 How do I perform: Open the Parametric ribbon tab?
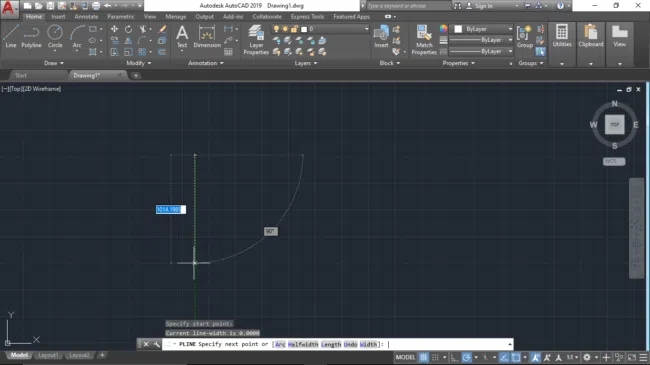coord(121,17)
